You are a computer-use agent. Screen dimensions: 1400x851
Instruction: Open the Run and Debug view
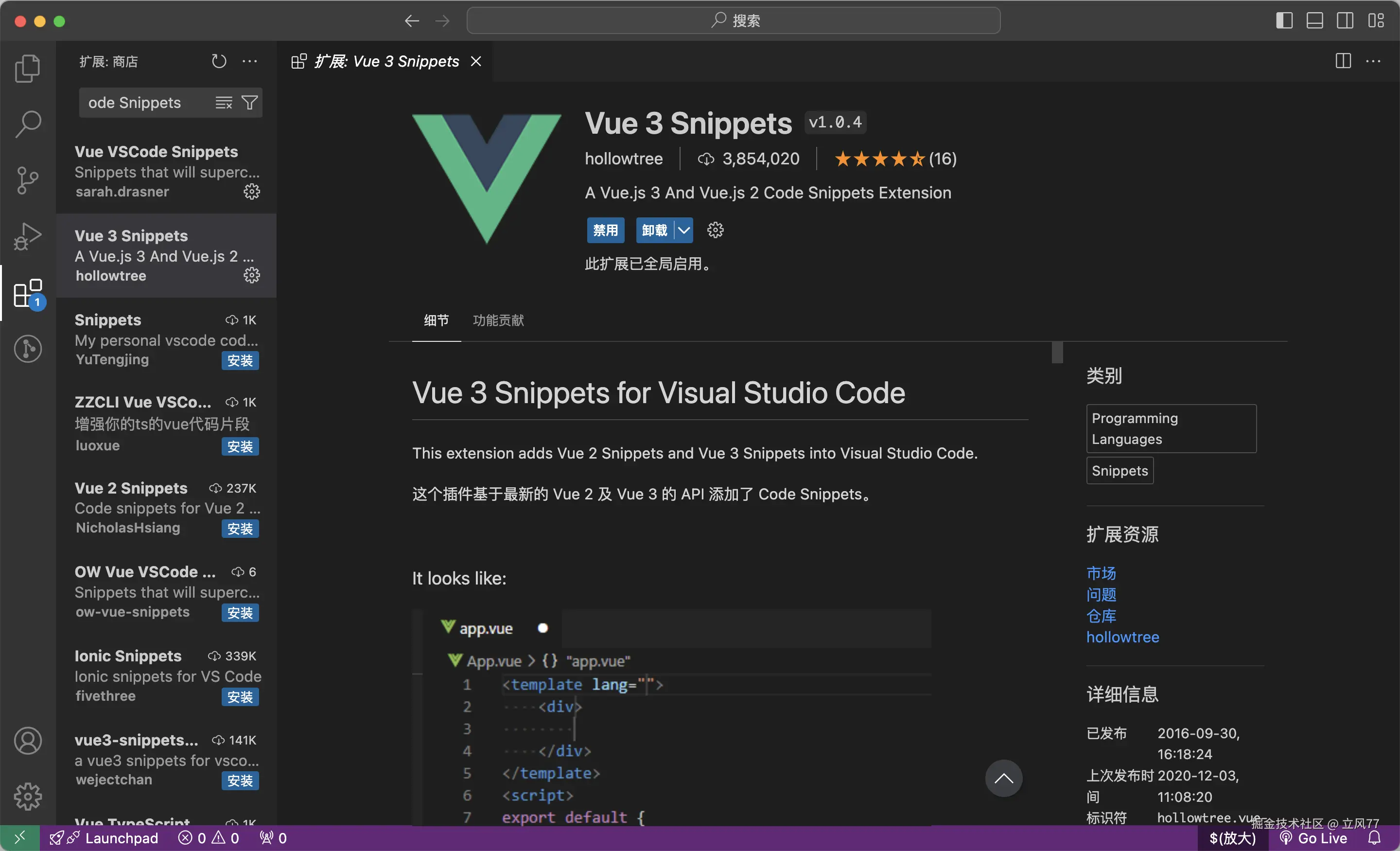click(x=27, y=236)
